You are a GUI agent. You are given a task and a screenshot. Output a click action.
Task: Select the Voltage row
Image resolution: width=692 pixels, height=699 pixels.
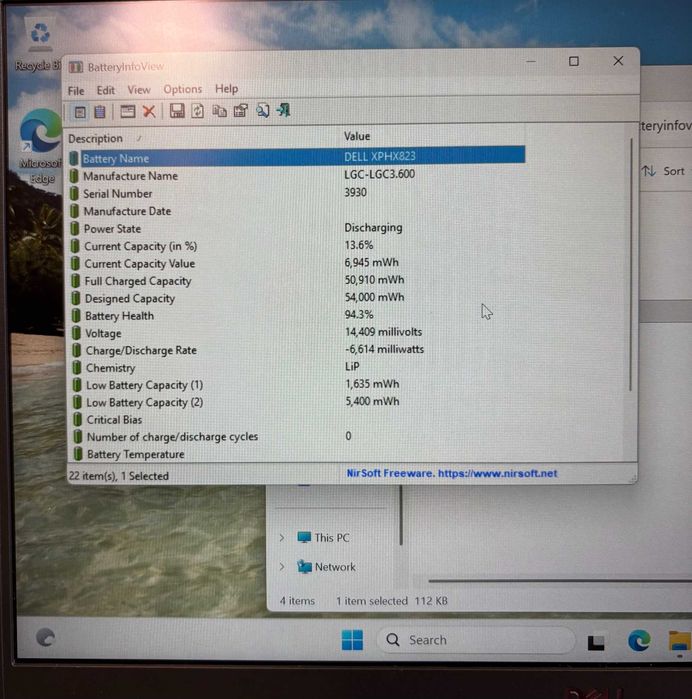tap(297, 333)
